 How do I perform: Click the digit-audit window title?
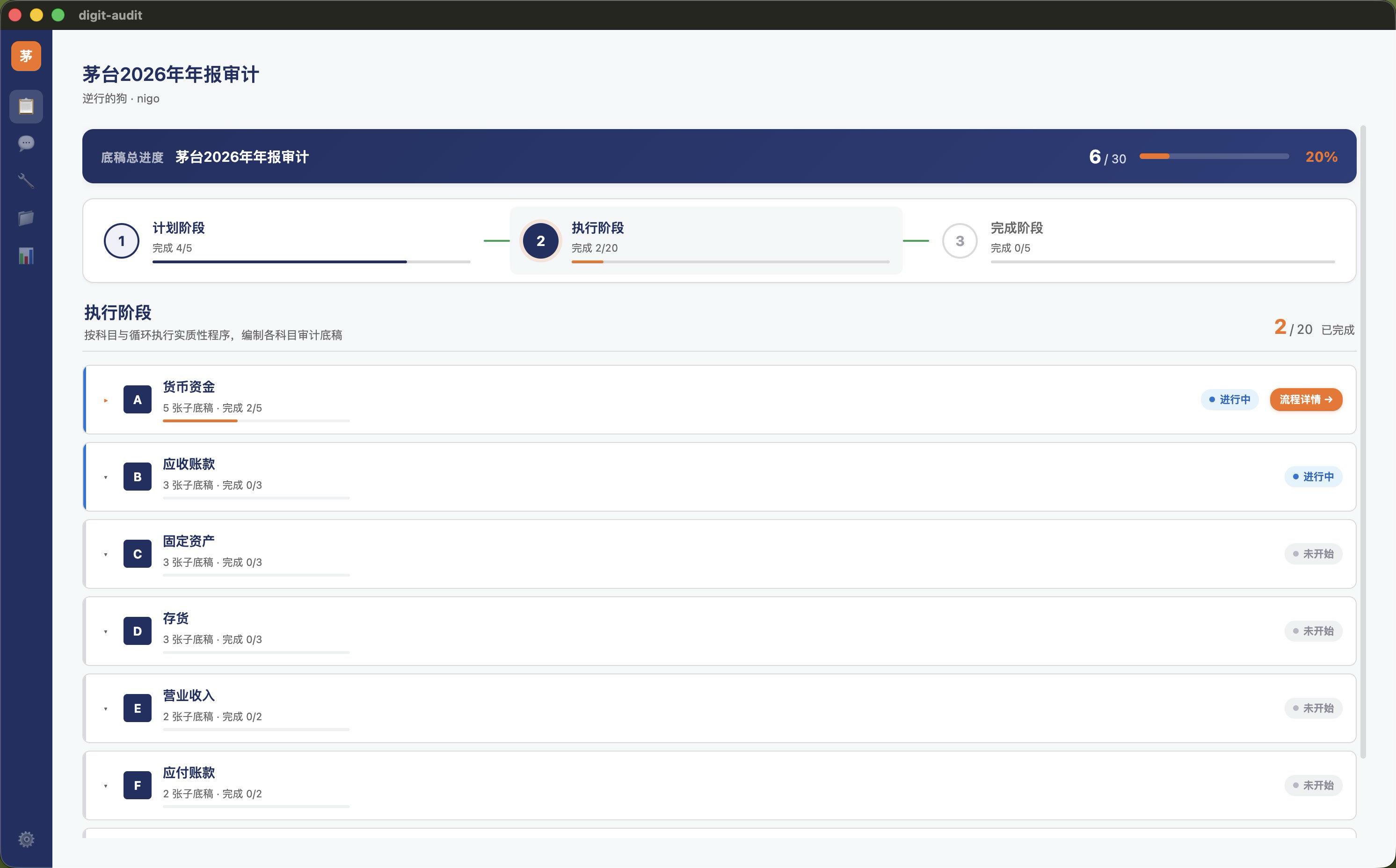pyautogui.click(x=110, y=15)
